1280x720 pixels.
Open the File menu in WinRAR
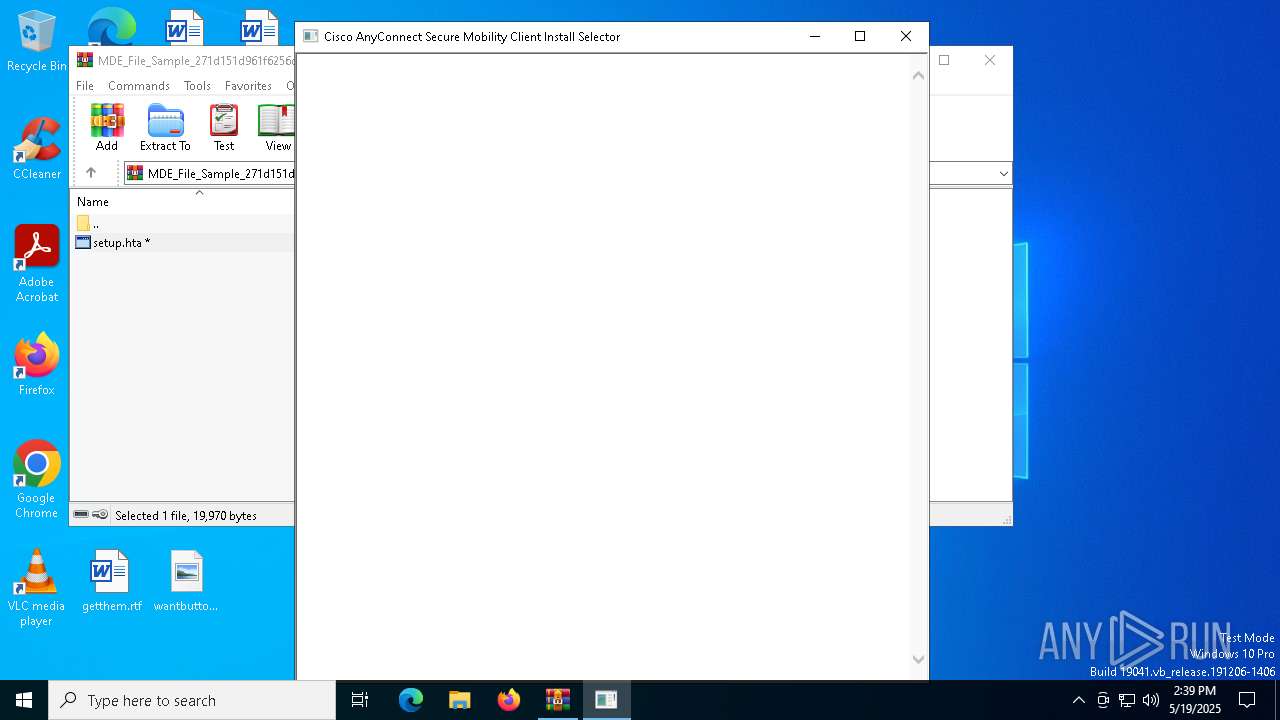[85, 86]
